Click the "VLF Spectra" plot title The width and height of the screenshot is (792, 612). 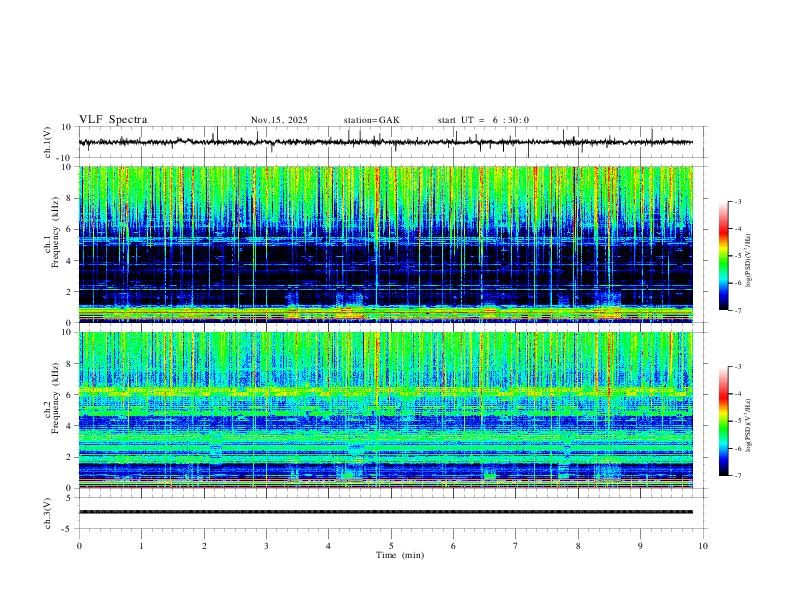[x=113, y=120]
